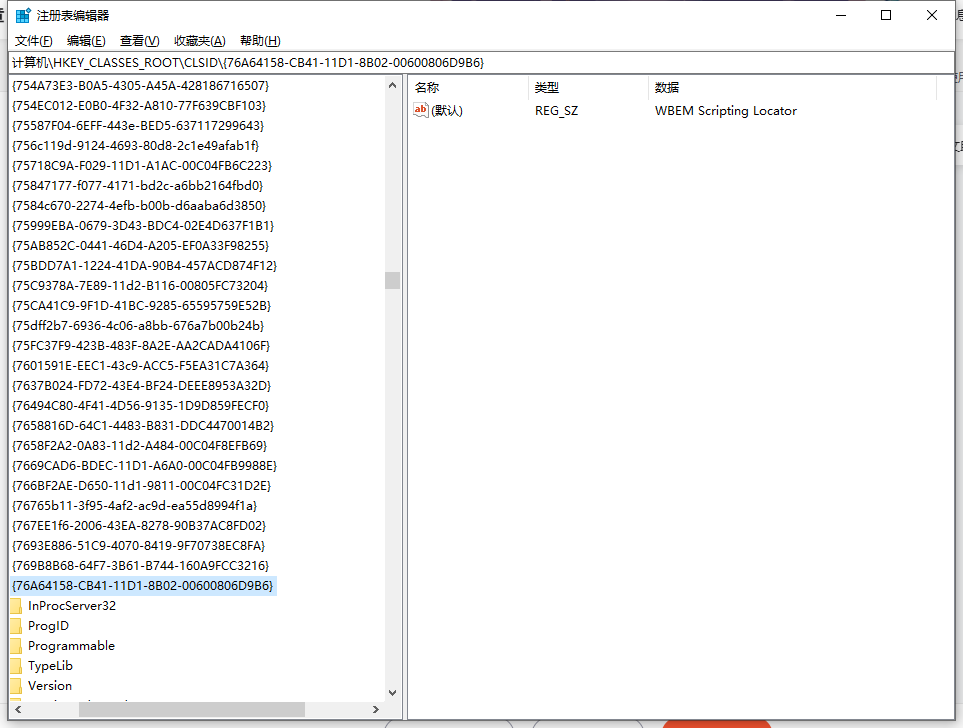The height and width of the screenshot is (728, 963).
Task: Select key {7658F2A2-0A83-11d2-A484-00C04F8EFB69}
Action: pyautogui.click(x=139, y=445)
